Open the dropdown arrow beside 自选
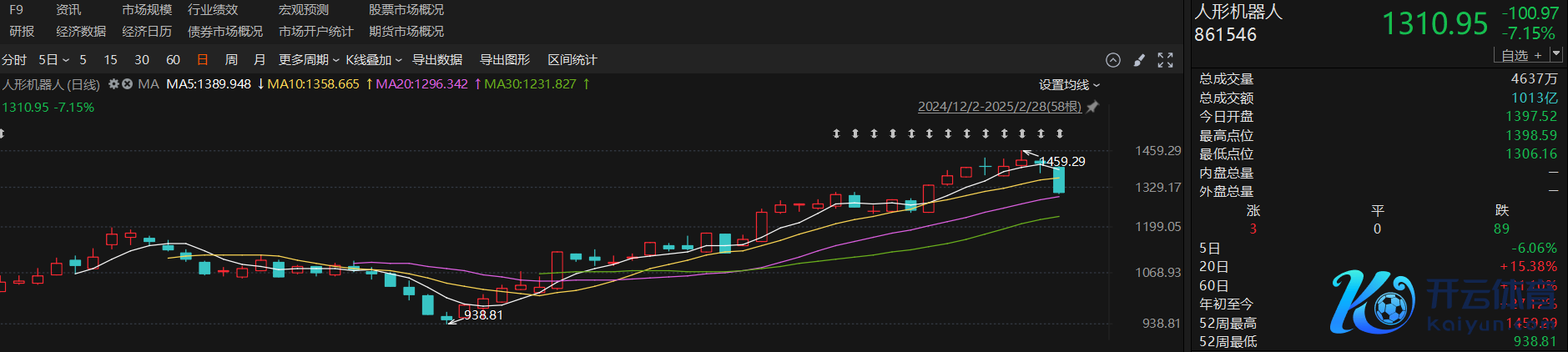Screen dimensions: 1568x352 click(1555, 54)
